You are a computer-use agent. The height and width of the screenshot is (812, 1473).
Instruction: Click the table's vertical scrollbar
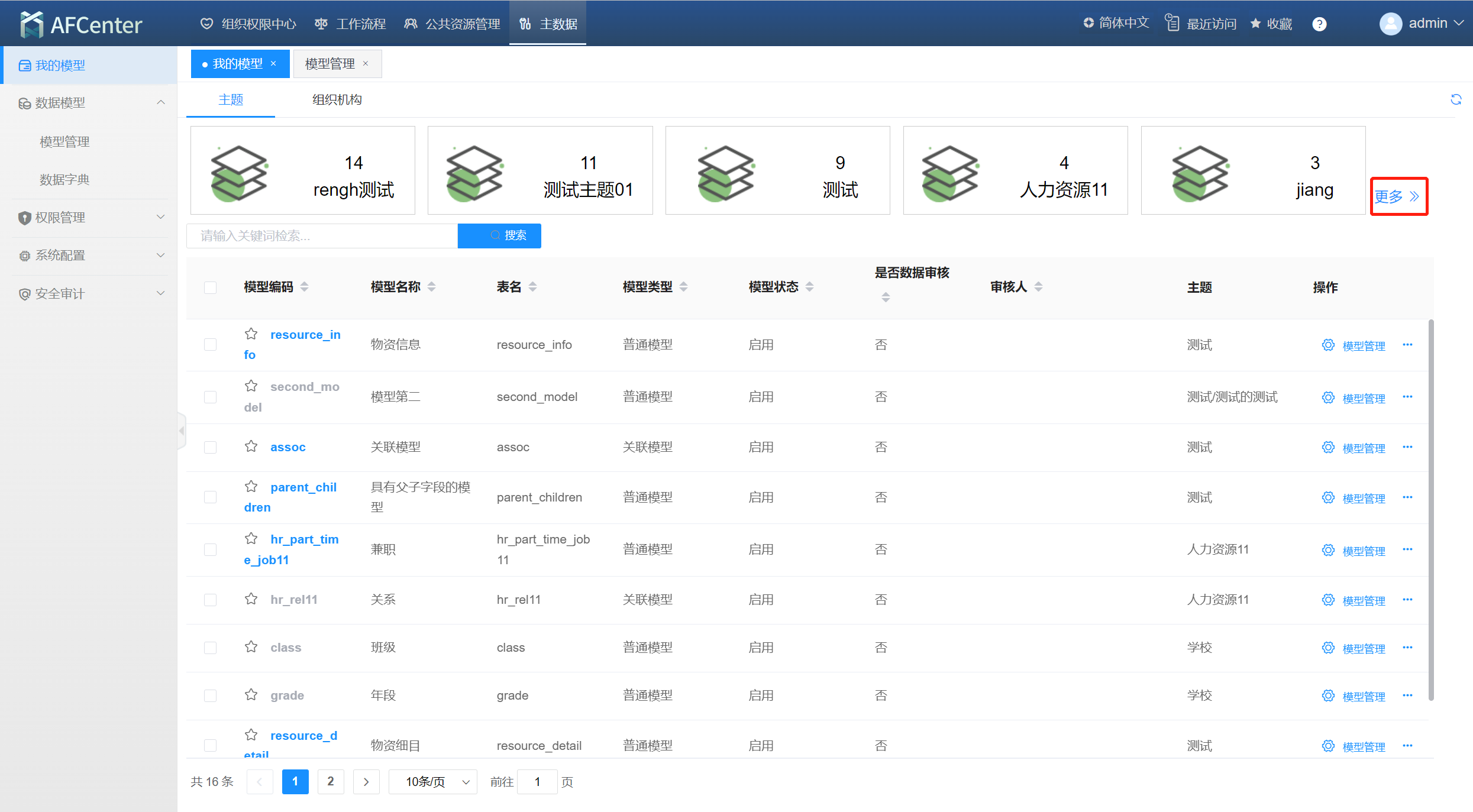1430,509
